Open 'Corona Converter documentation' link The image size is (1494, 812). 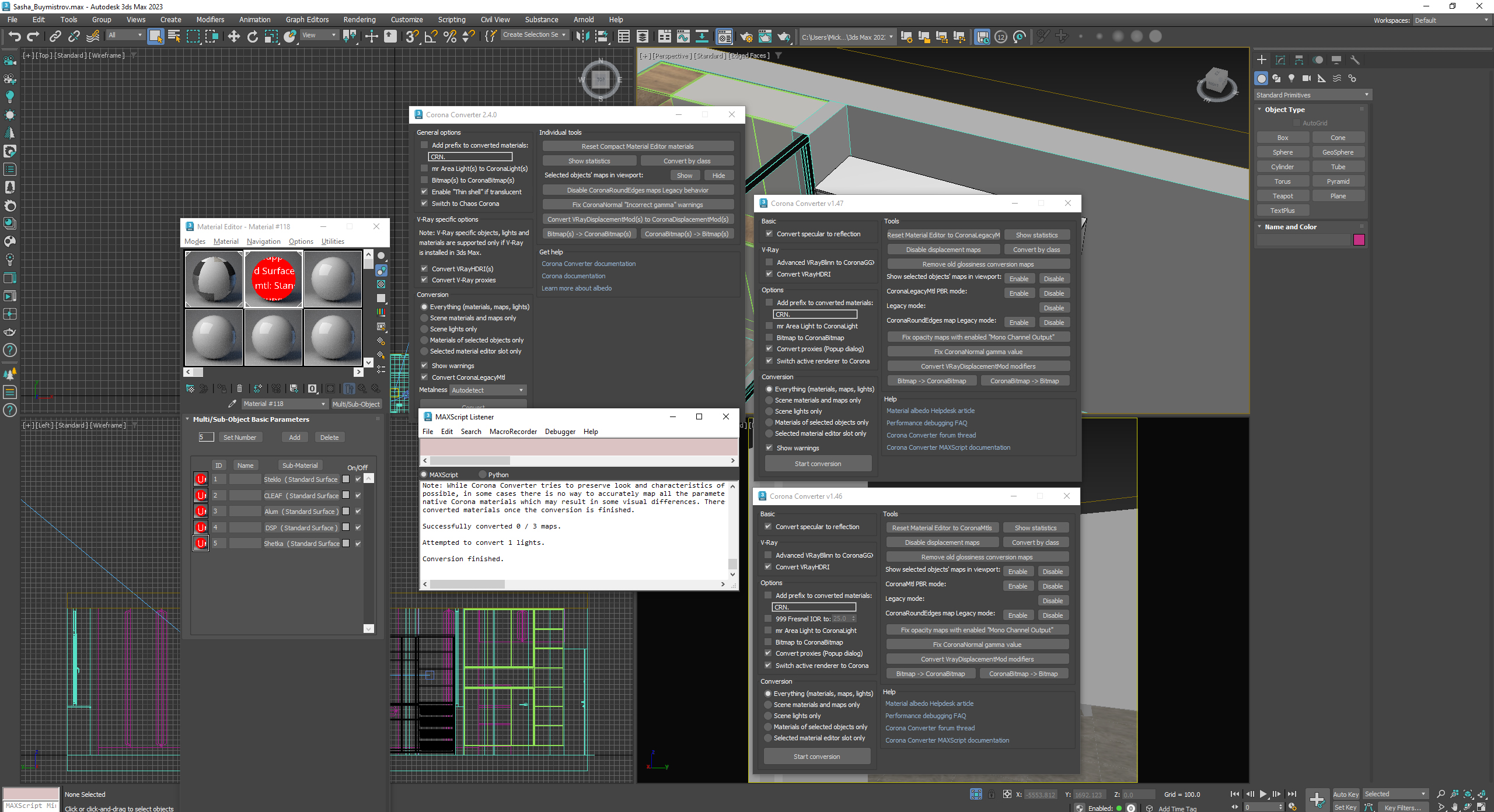(588, 264)
